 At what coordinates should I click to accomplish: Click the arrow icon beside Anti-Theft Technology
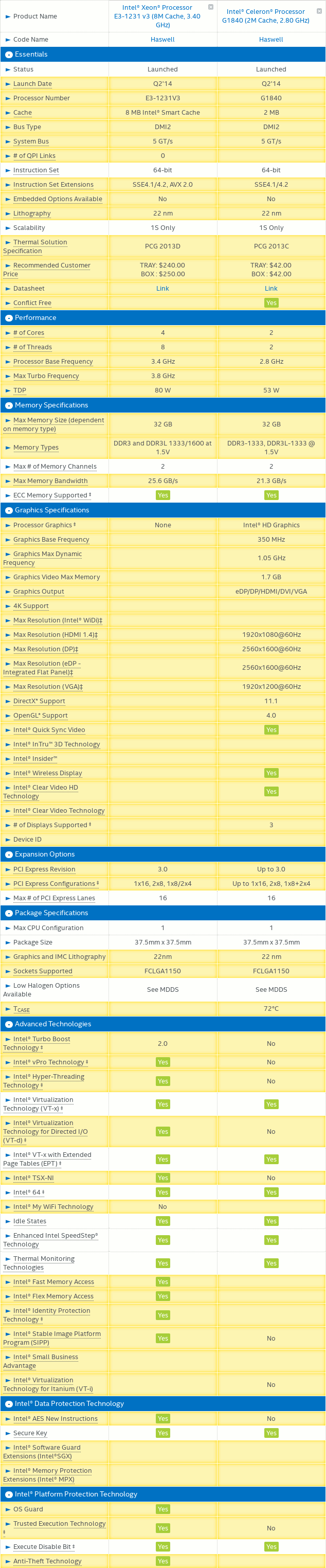(8, 1561)
